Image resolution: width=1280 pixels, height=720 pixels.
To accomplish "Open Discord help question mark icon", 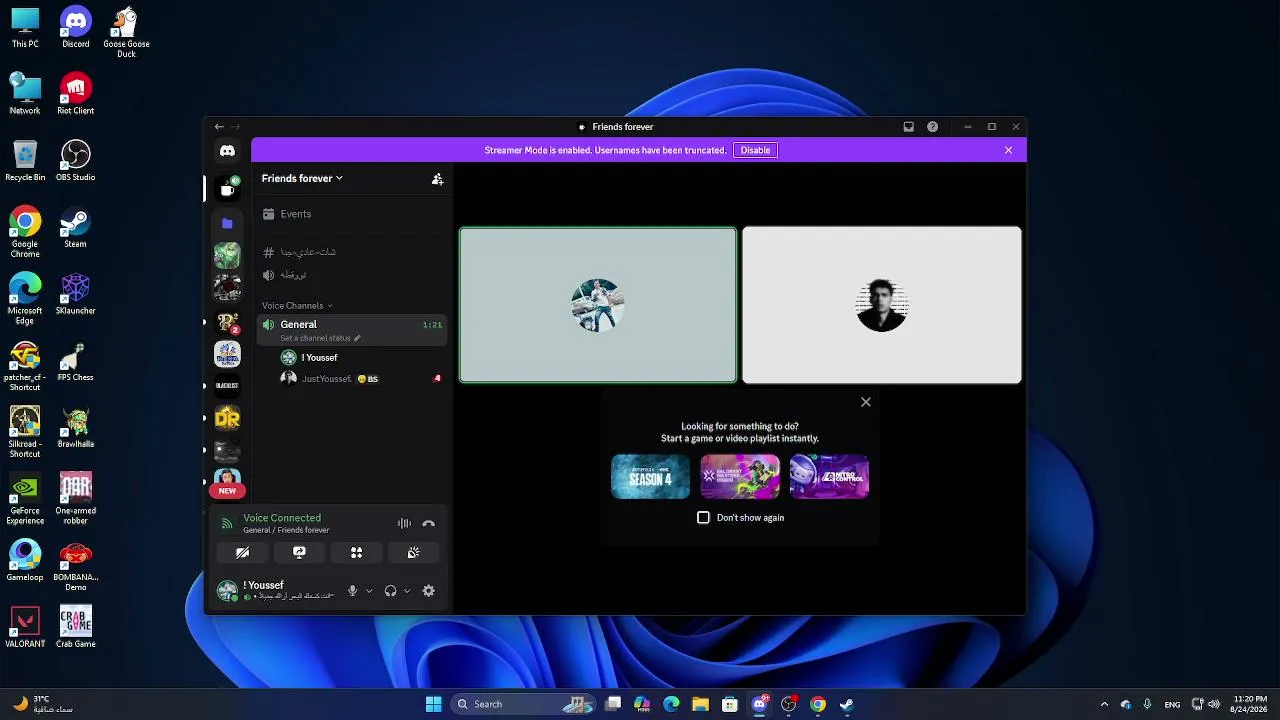I will [x=932, y=127].
